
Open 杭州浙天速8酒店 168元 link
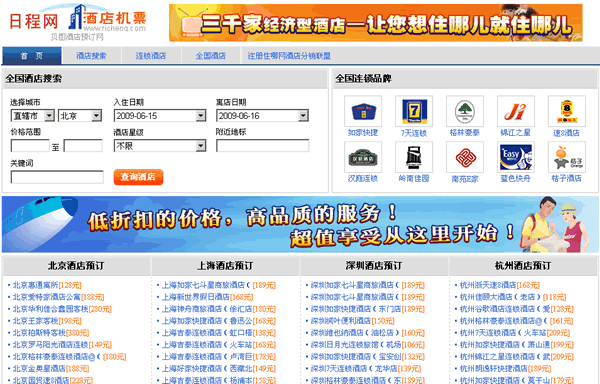500,285
